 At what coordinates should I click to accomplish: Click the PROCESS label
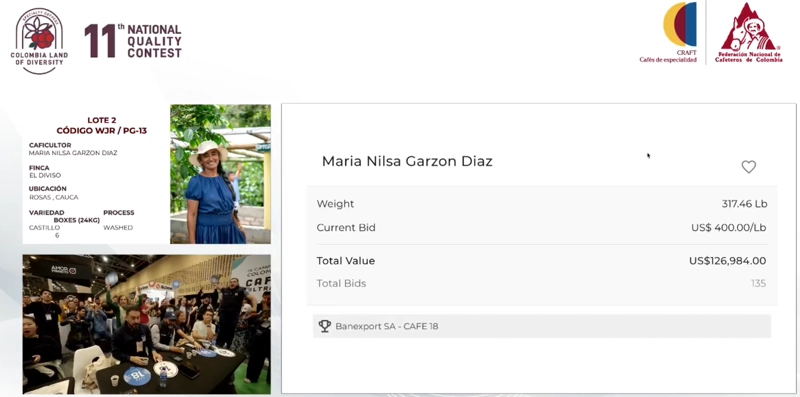[119, 212]
